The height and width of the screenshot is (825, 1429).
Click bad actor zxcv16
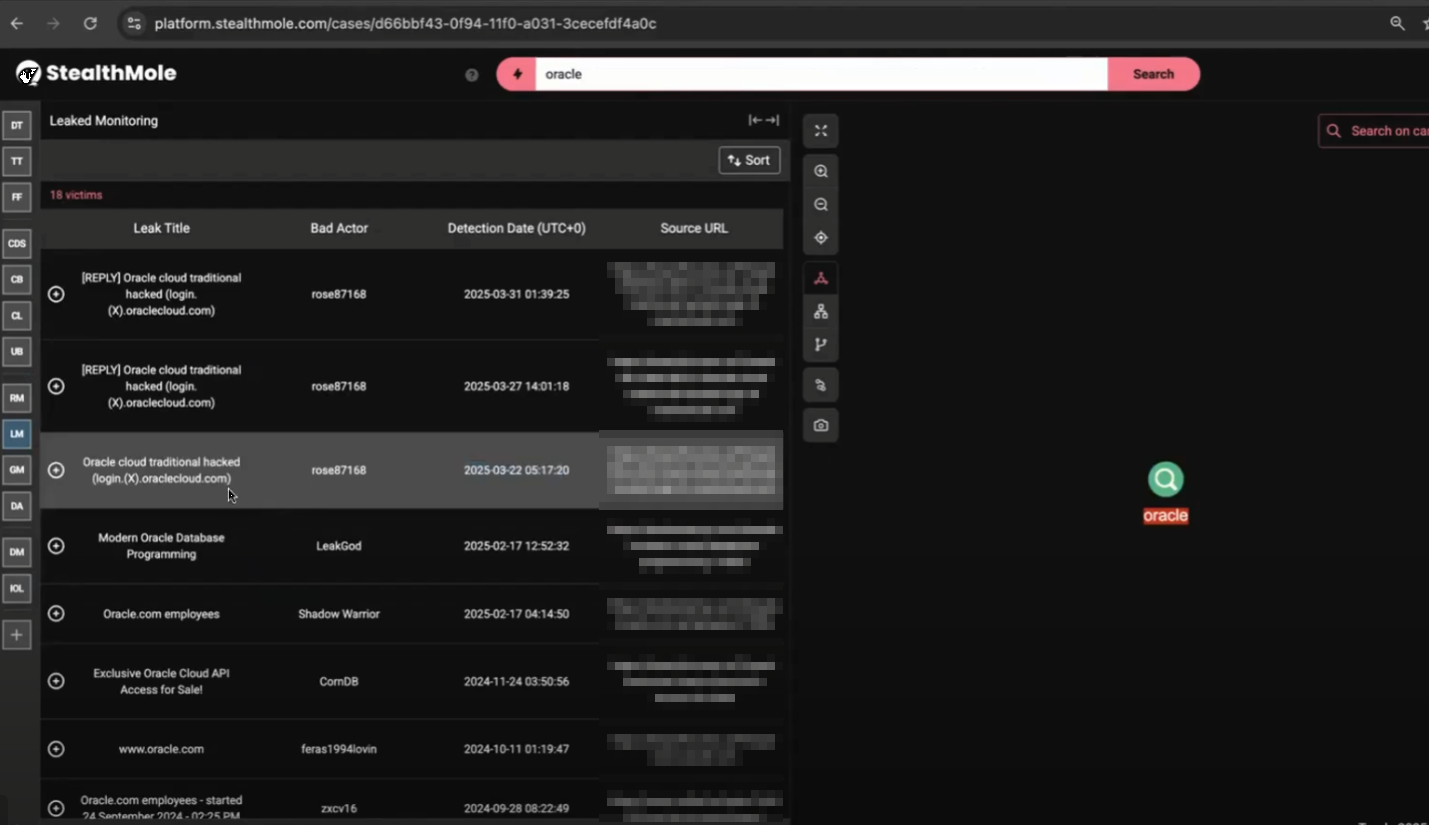click(339, 808)
